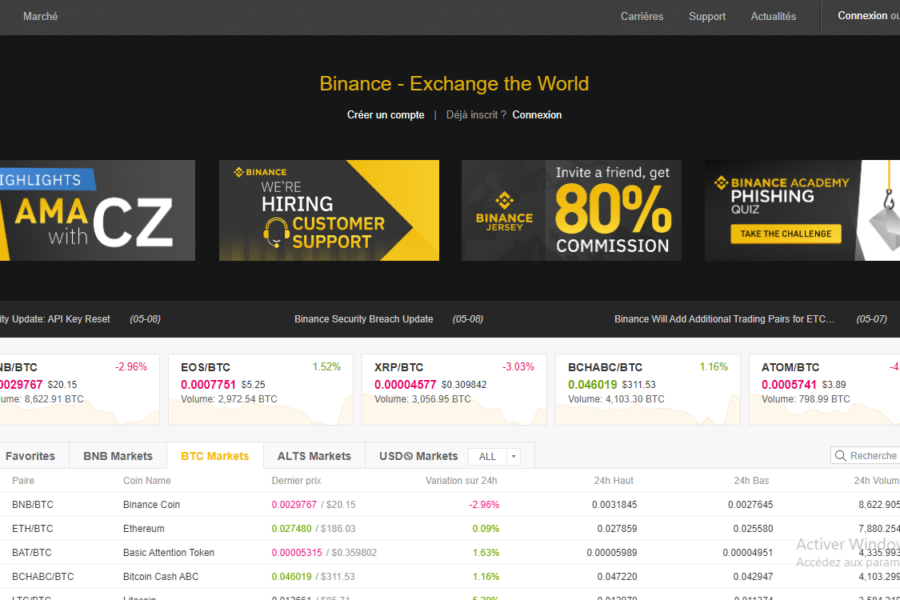Open the USD Markets tab
This screenshot has width=900, height=600.
[x=418, y=456]
